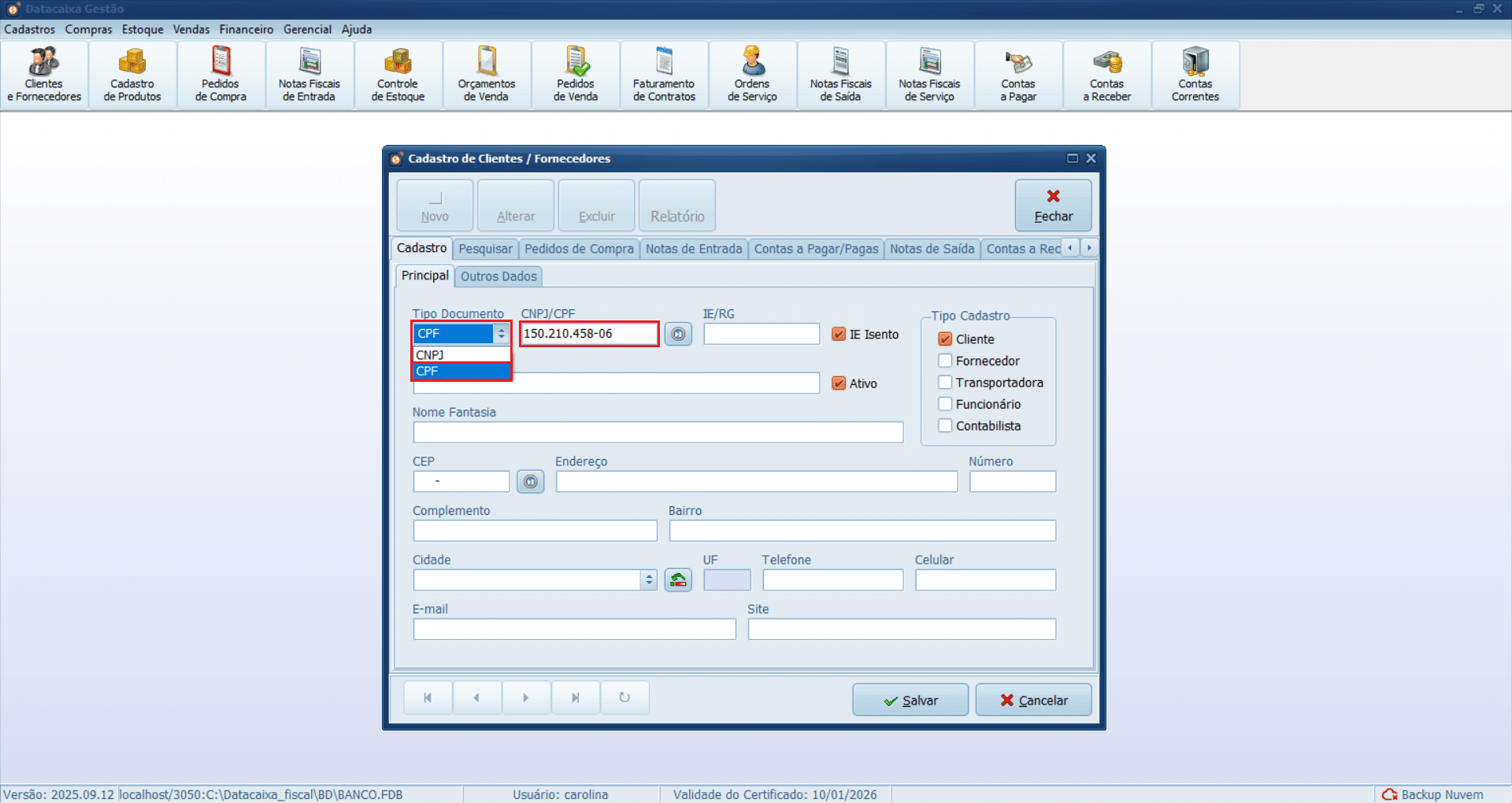Screen dimensions: 1512x803
Task: Toggle the IE Isento checkbox
Action: tap(839, 335)
